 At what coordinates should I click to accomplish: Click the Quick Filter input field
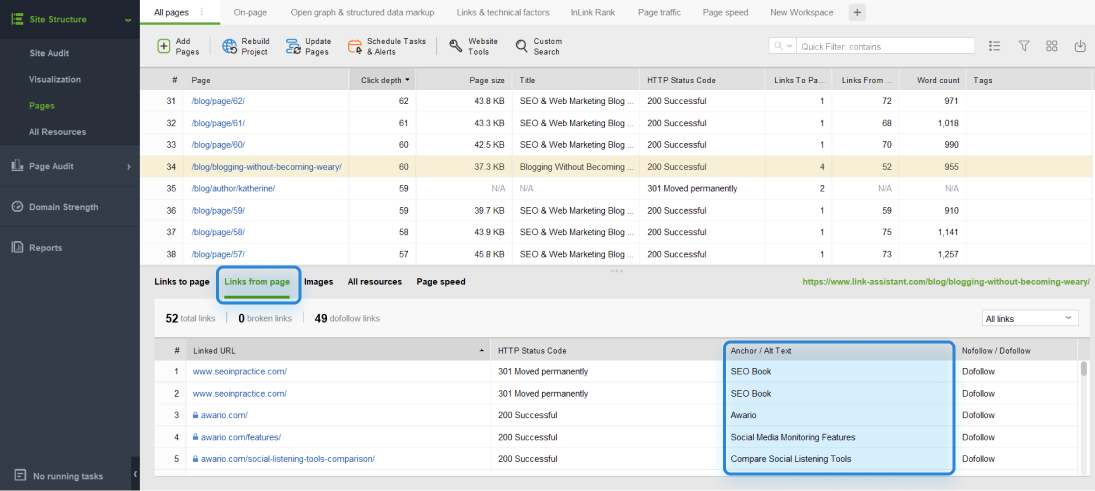click(885, 46)
